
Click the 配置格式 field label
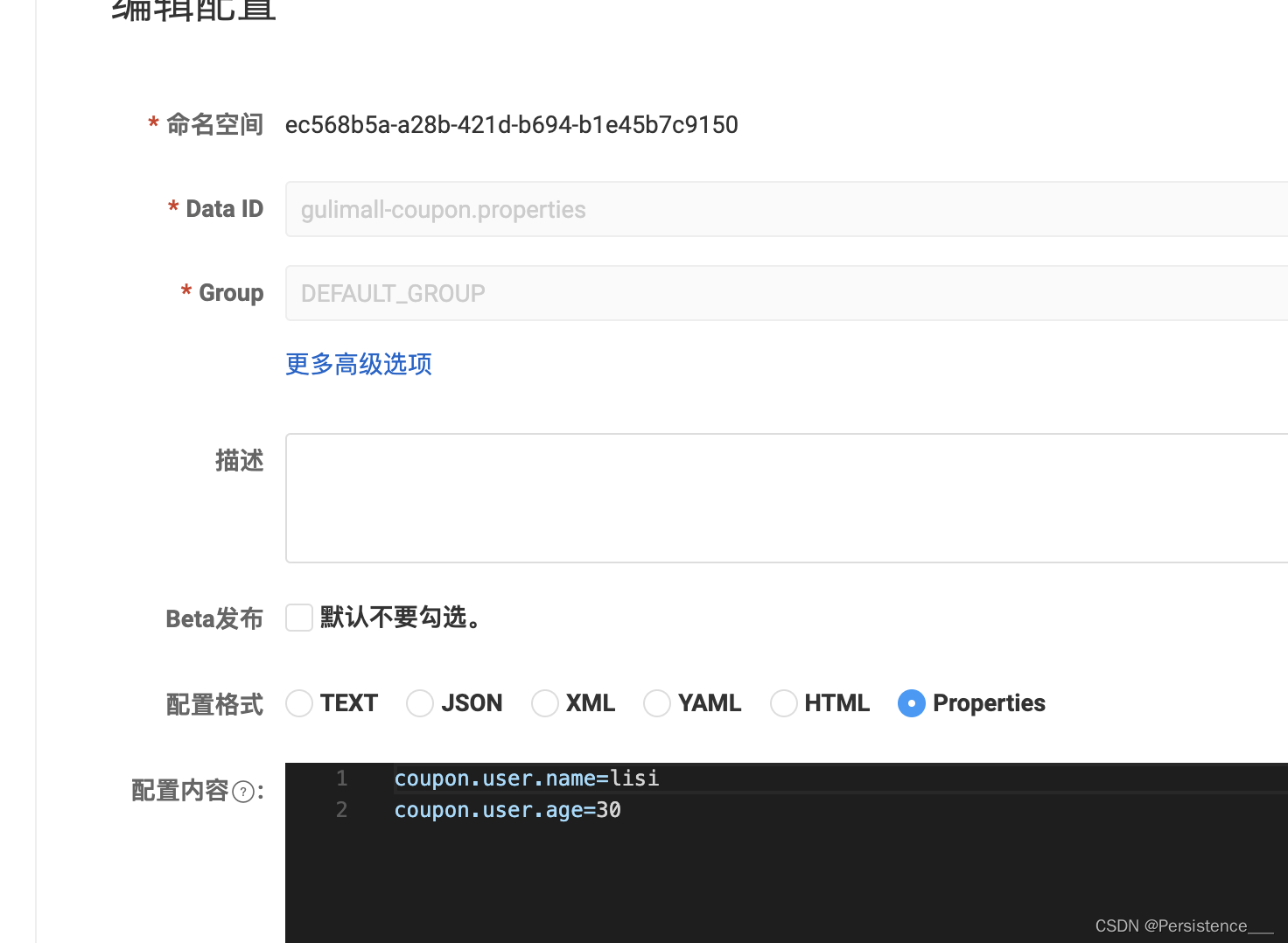(x=215, y=704)
